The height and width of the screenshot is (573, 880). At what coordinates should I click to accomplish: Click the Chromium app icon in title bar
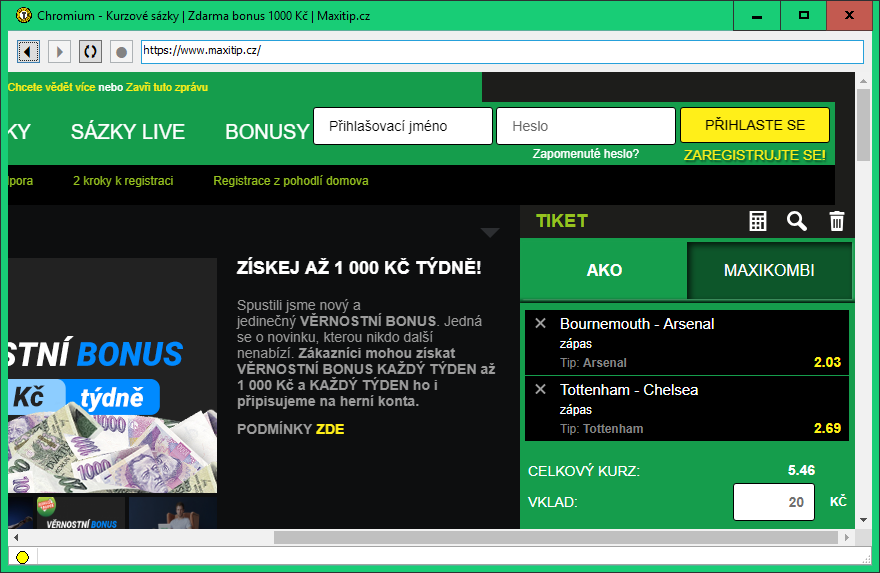[24, 15]
